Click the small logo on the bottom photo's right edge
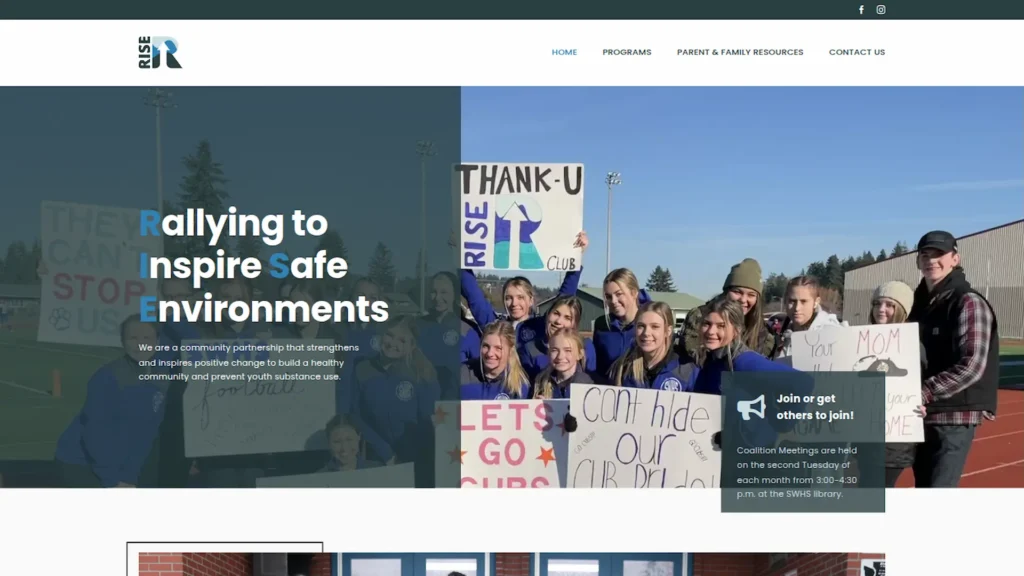The width and height of the screenshot is (1024, 576). 872,567
